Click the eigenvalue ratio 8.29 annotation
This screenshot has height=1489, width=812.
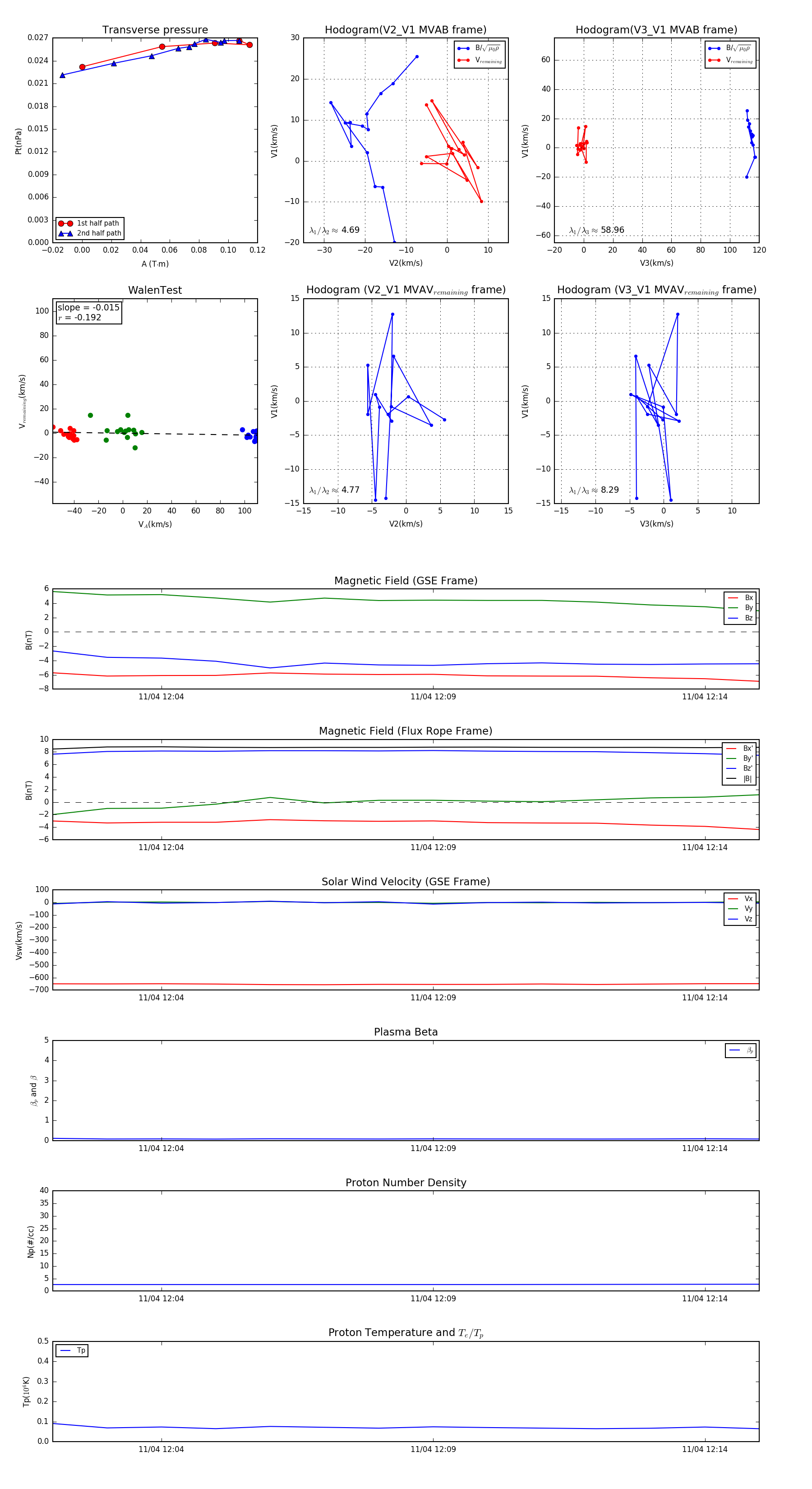(x=594, y=490)
